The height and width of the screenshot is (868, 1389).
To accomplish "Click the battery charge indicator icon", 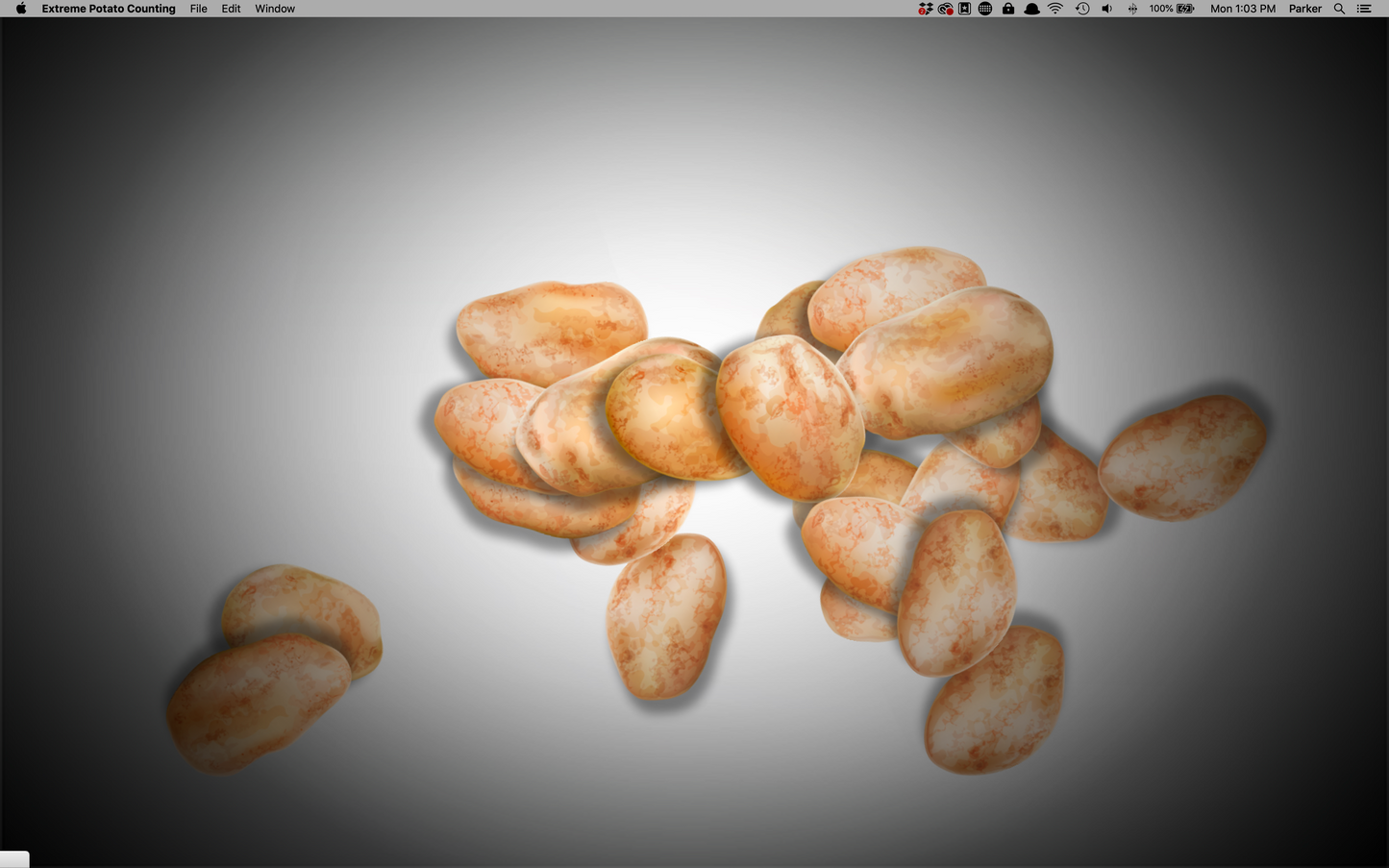I will pos(1183,9).
